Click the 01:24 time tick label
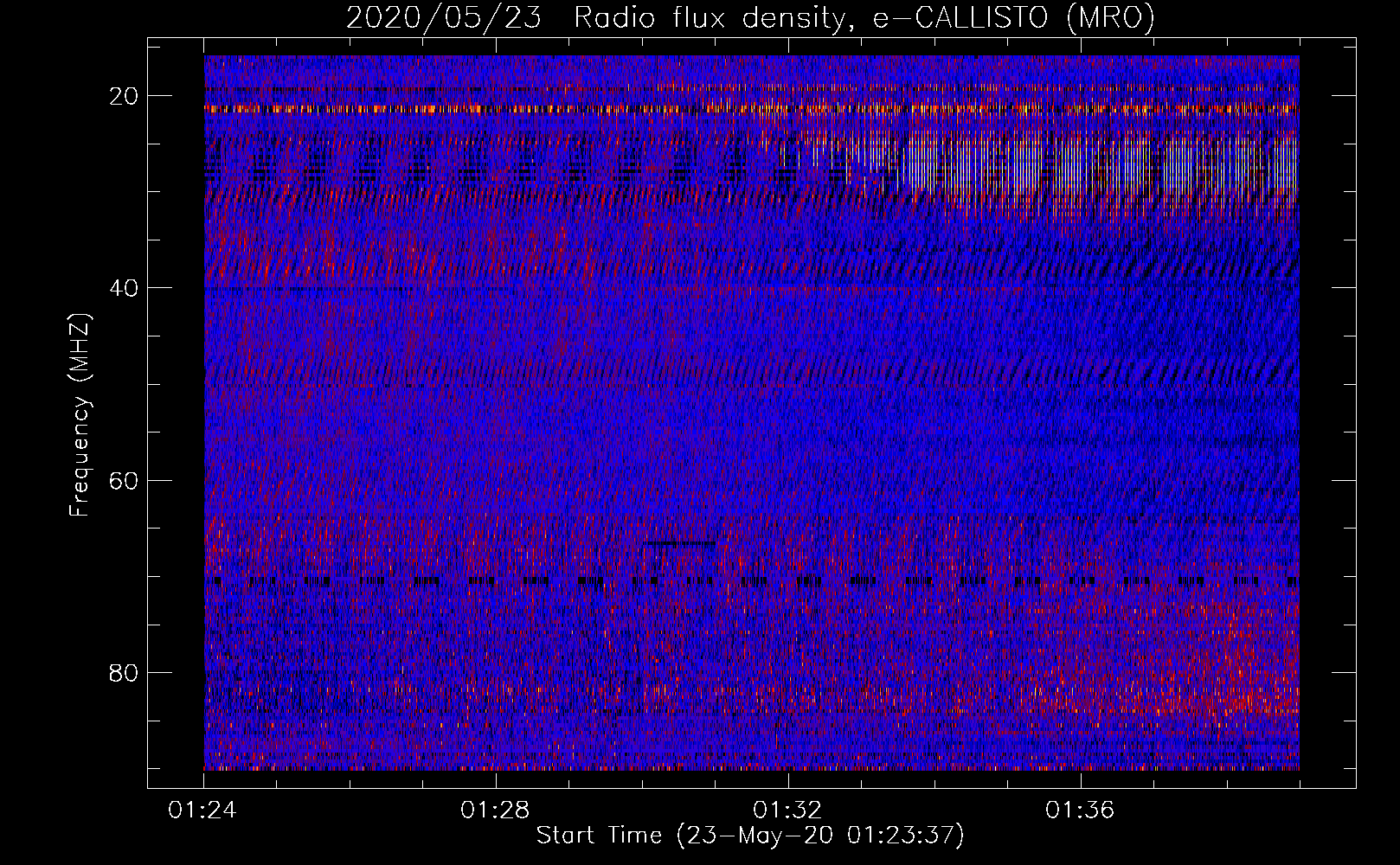1400x865 pixels. 202,811
